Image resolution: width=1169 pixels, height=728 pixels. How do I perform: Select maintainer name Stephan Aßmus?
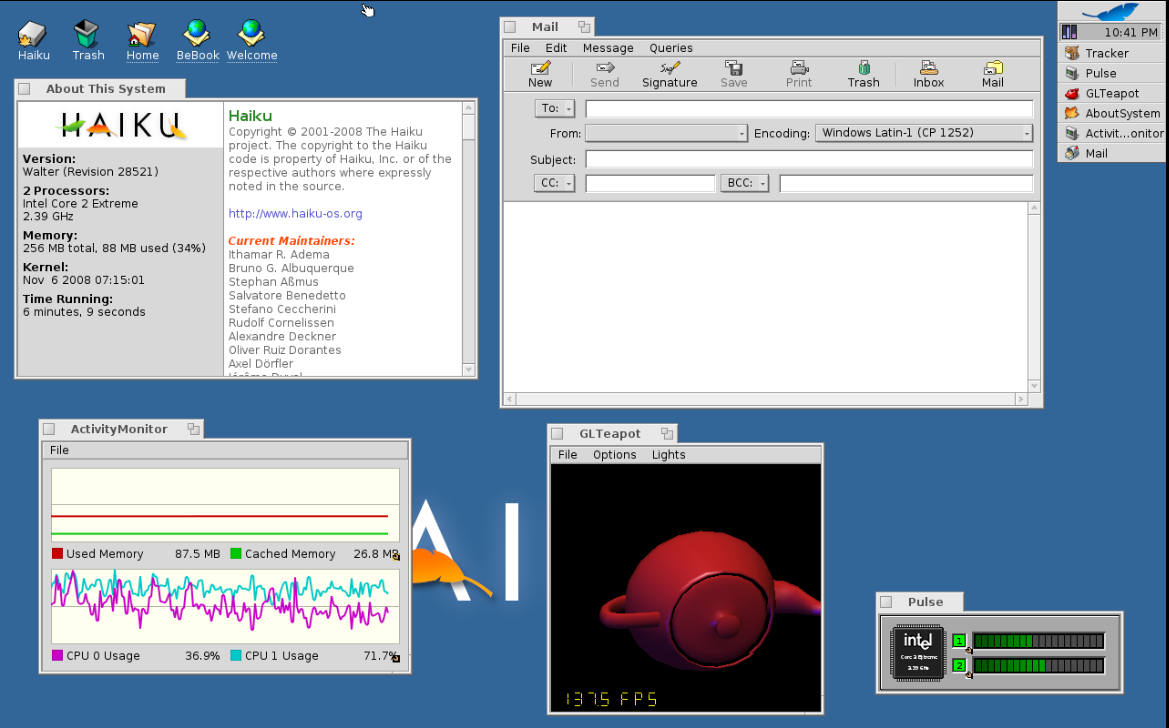tap(273, 282)
